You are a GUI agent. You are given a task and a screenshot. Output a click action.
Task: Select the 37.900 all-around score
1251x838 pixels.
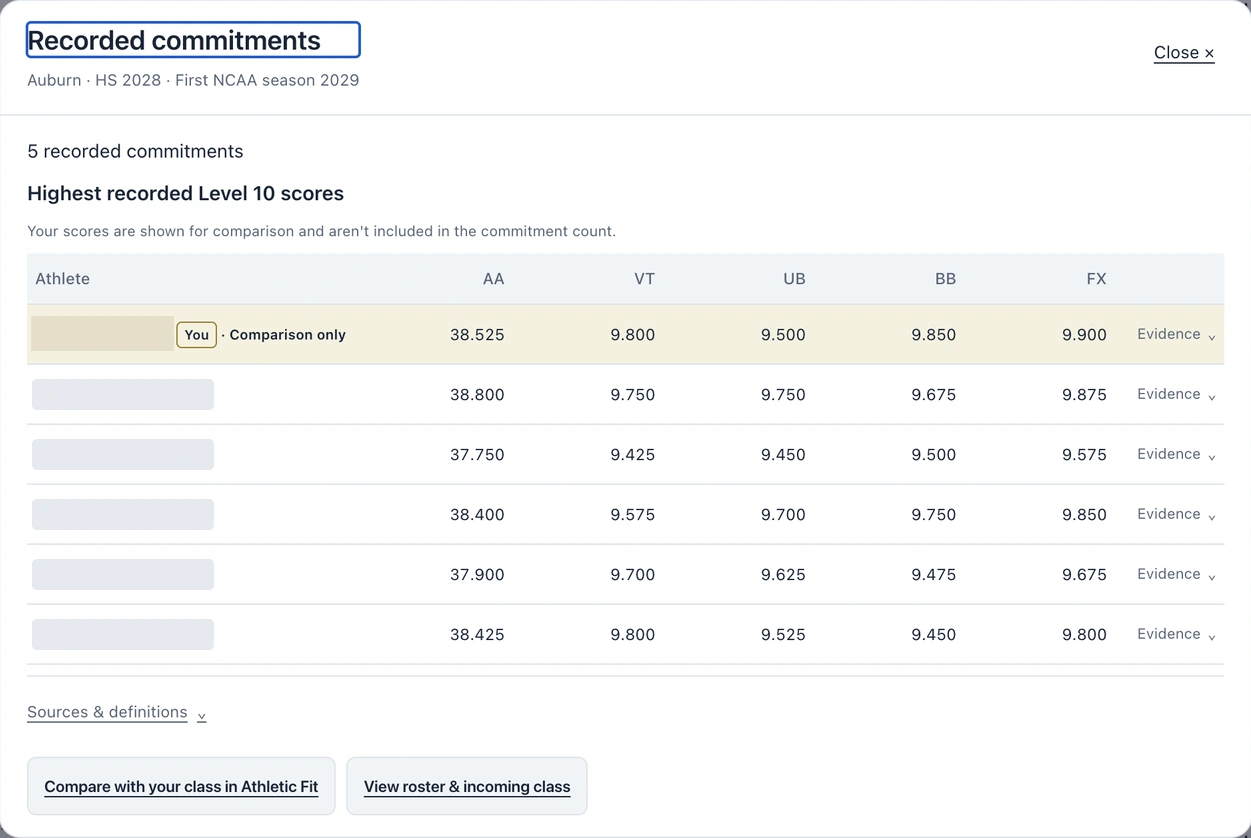tap(477, 575)
